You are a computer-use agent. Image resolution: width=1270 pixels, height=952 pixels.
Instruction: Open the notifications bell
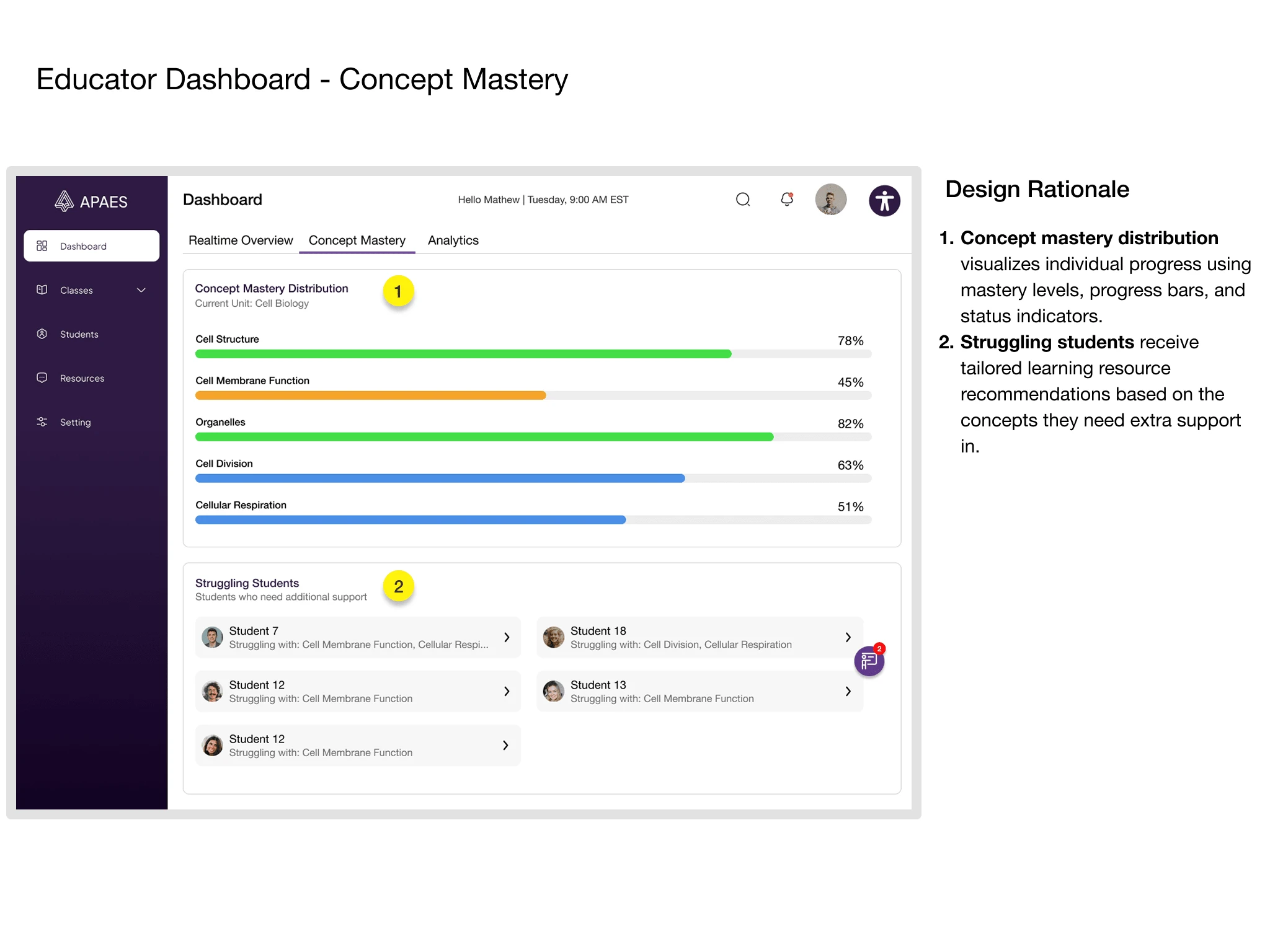point(787,200)
